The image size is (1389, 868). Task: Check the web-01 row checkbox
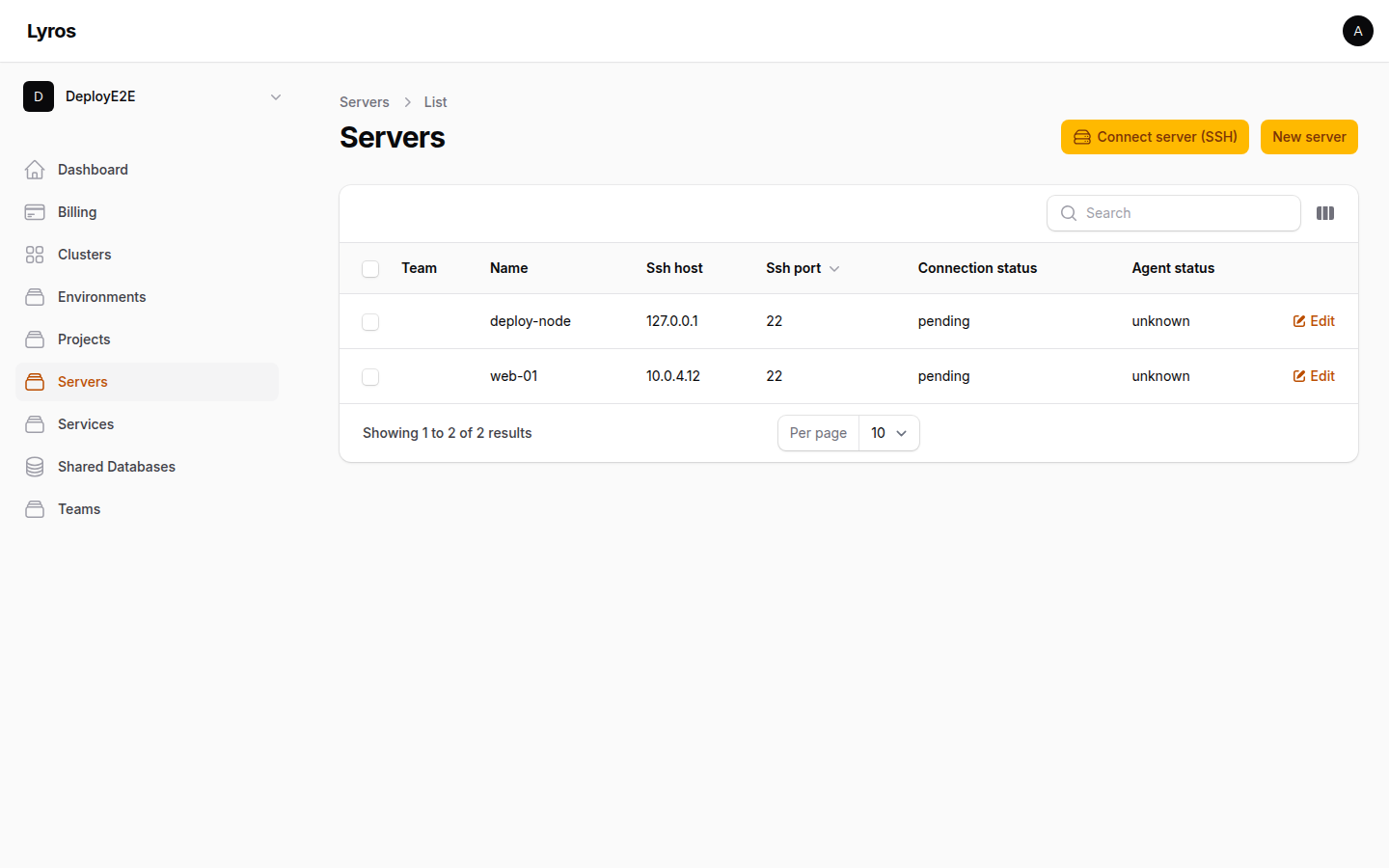point(370,377)
